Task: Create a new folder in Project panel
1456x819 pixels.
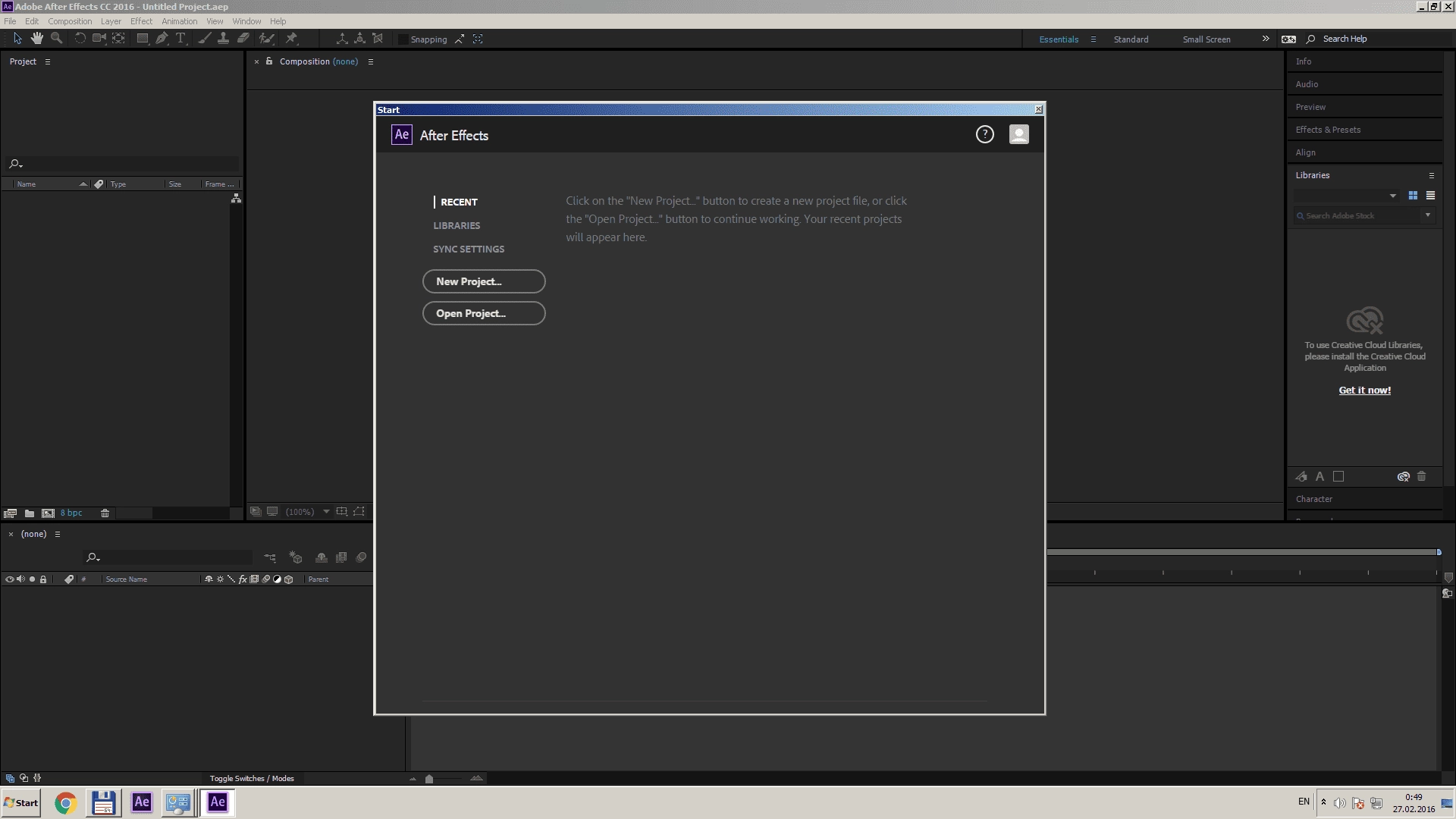Action: [29, 513]
